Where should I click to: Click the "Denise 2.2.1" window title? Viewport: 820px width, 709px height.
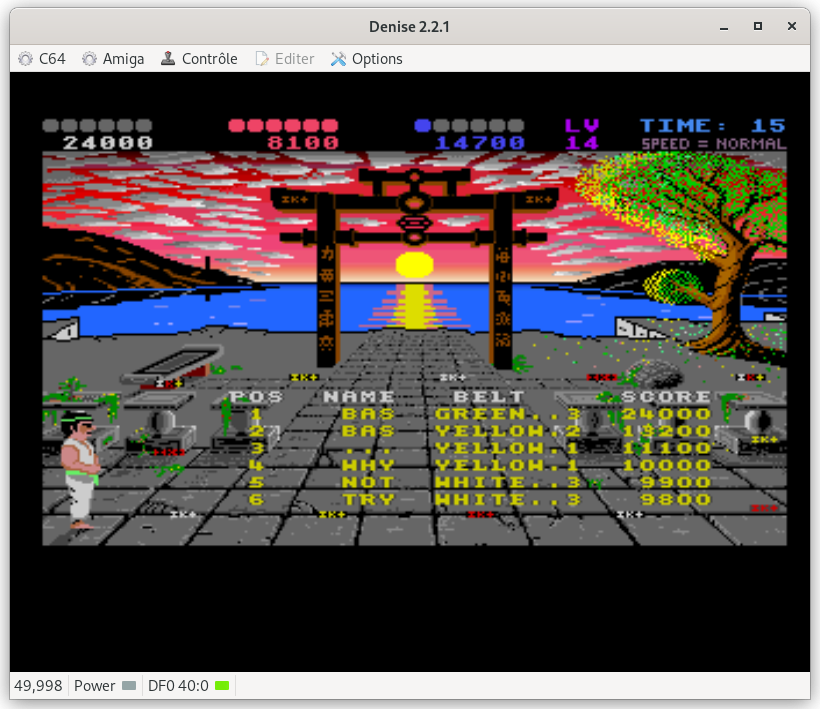[x=409, y=27]
